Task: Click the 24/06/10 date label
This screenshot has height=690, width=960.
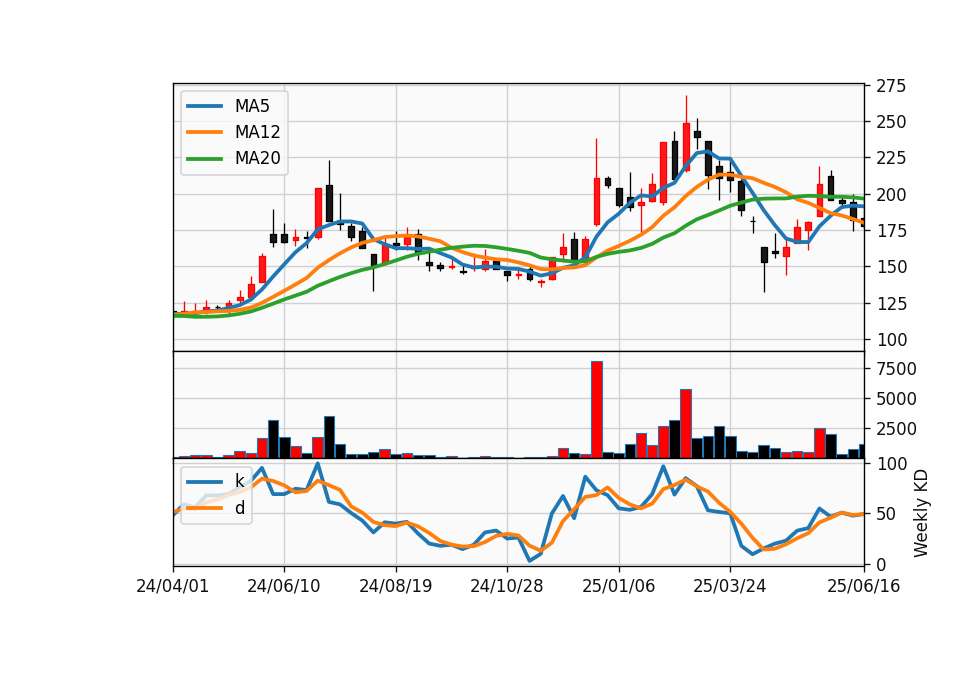Action: [x=283, y=586]
